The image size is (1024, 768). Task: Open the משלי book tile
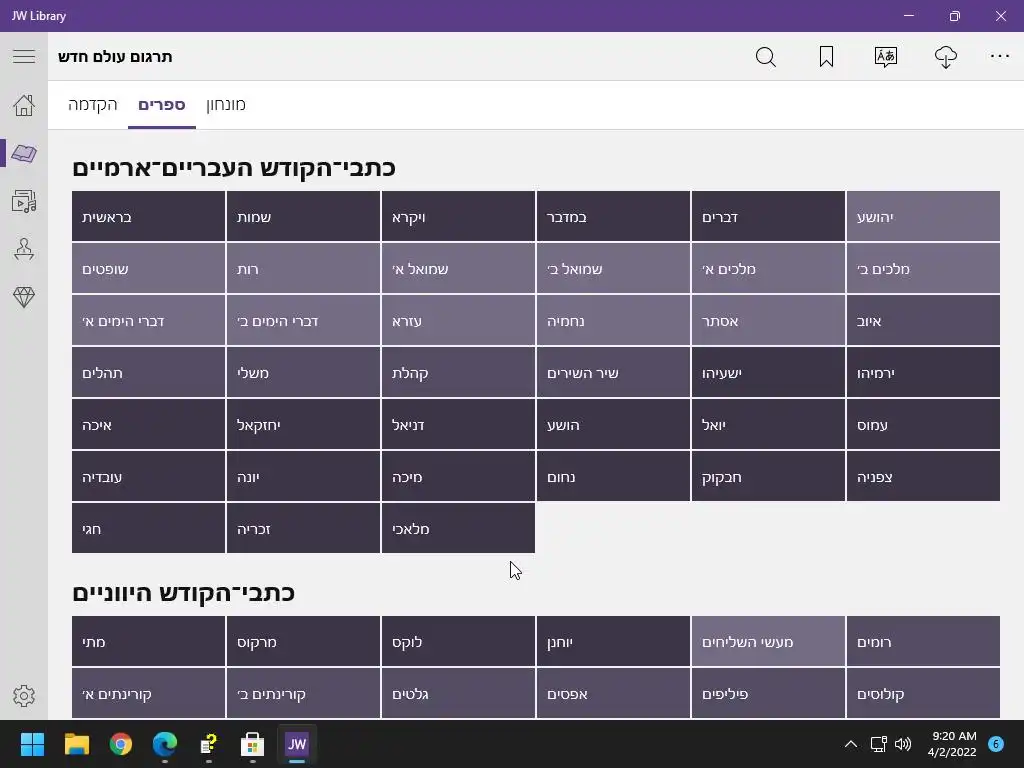[x=303, y=372]
